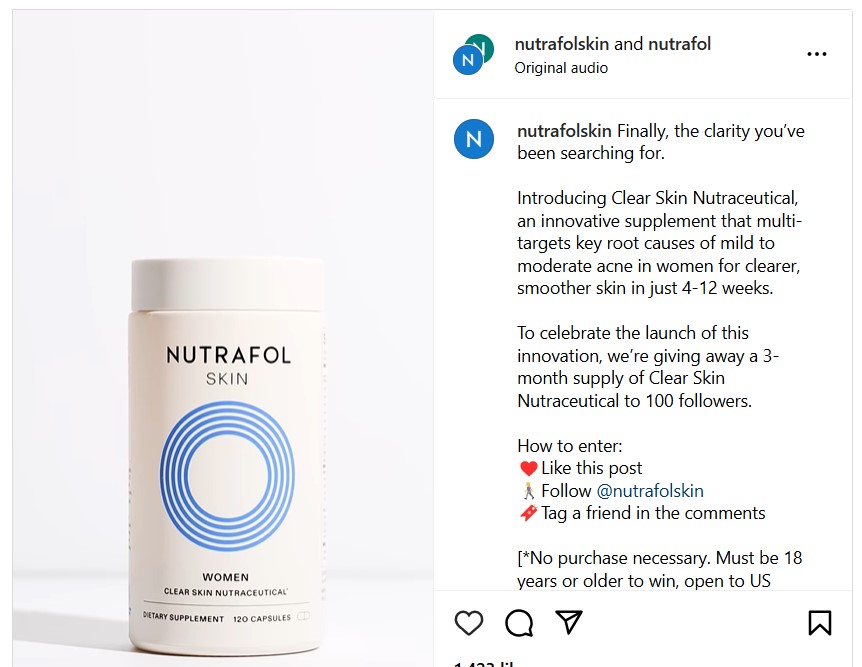Like the post with the heart icon
The width and height of the screenshot is (862, 667).
click(469, 623)
